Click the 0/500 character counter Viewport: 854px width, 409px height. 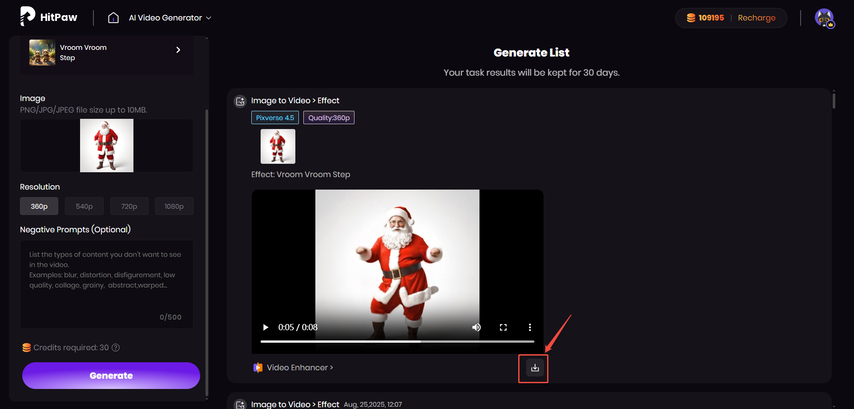click(170, 317)
